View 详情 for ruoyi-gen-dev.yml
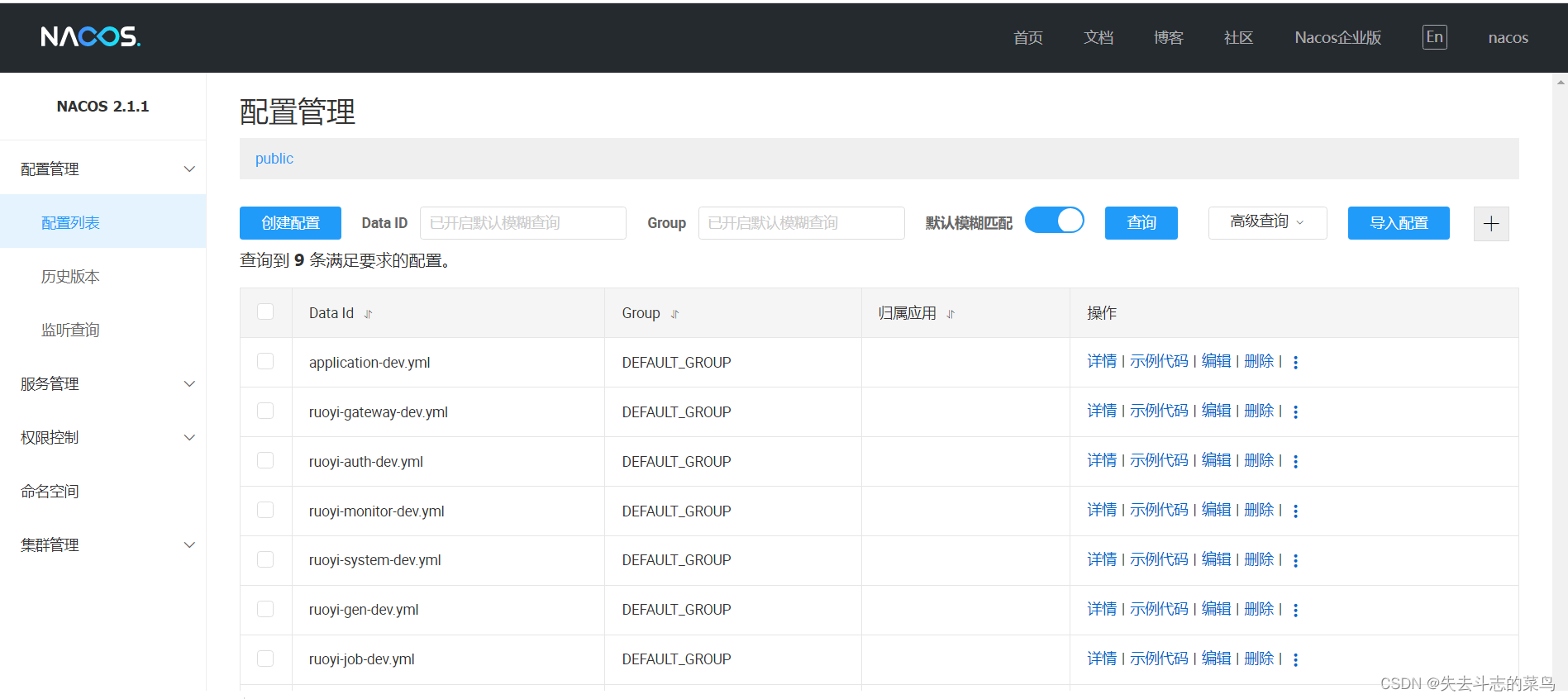The height and width of the screenshot is (699, 1568). 1102,609
